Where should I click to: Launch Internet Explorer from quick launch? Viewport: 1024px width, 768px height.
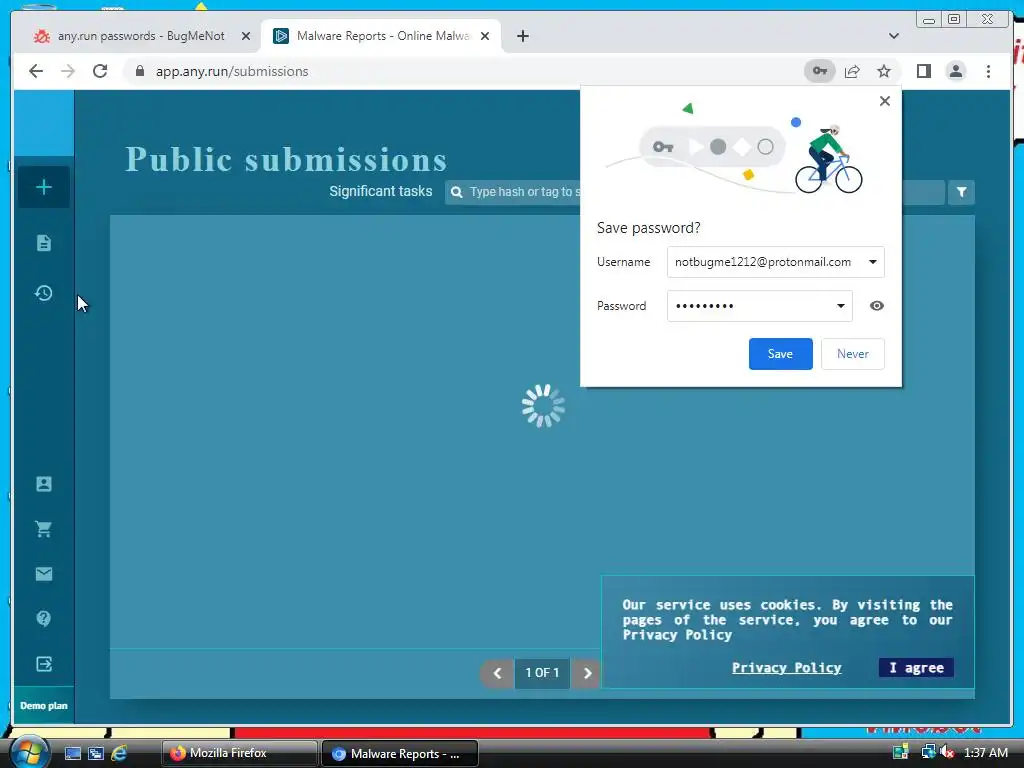click(119, 753)
